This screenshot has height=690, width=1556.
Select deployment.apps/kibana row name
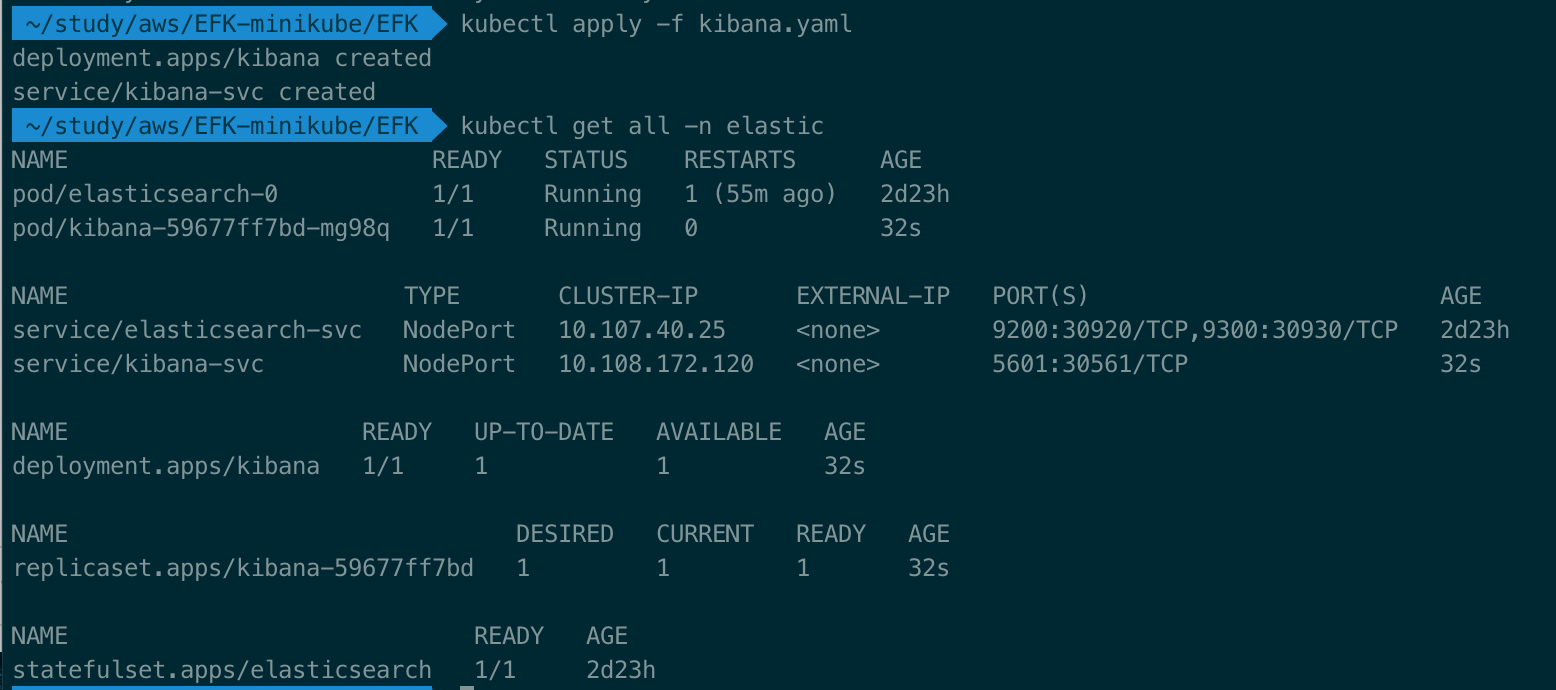(x=166, y=466)
